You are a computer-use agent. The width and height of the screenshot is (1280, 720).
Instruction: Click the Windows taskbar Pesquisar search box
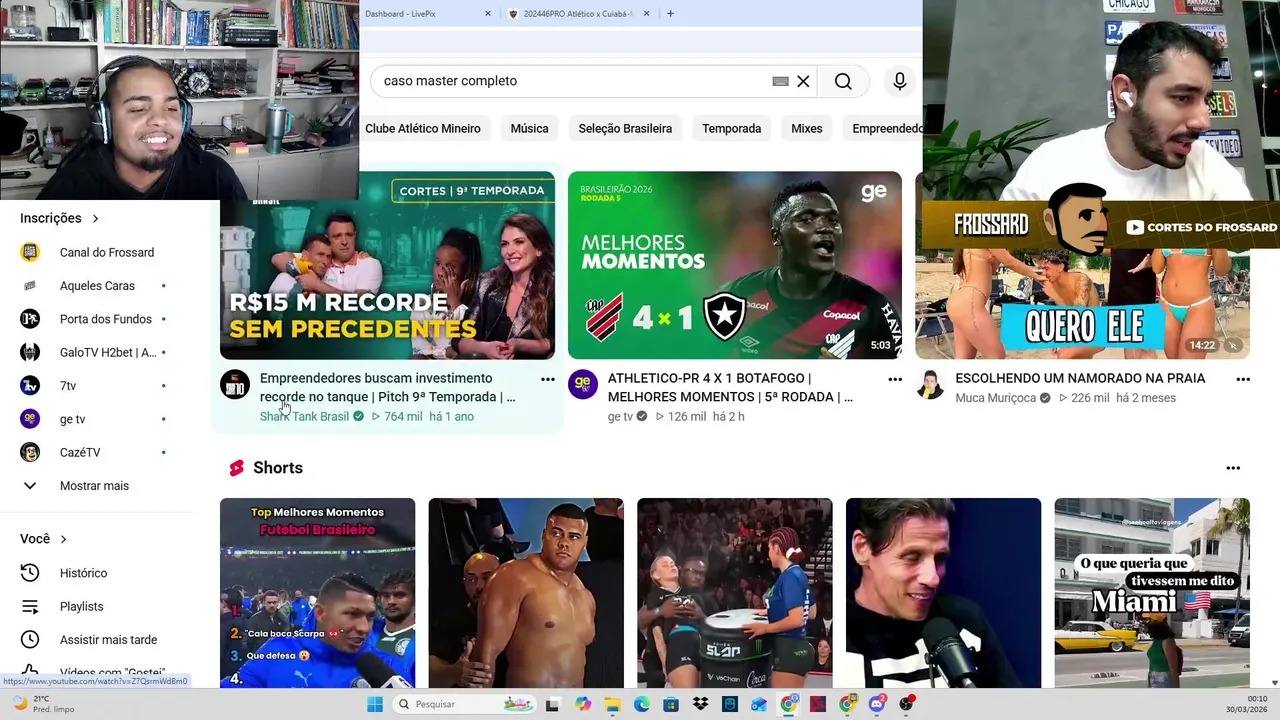click(465, 704)
